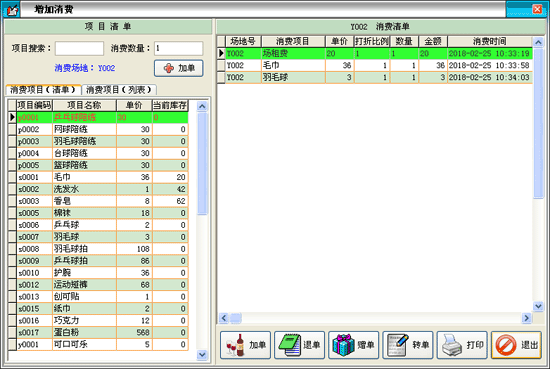The width and height of the screenshot is (550, 369).
Task: Switch to 消费项目（列表）tab
Action: coord(119,90)
